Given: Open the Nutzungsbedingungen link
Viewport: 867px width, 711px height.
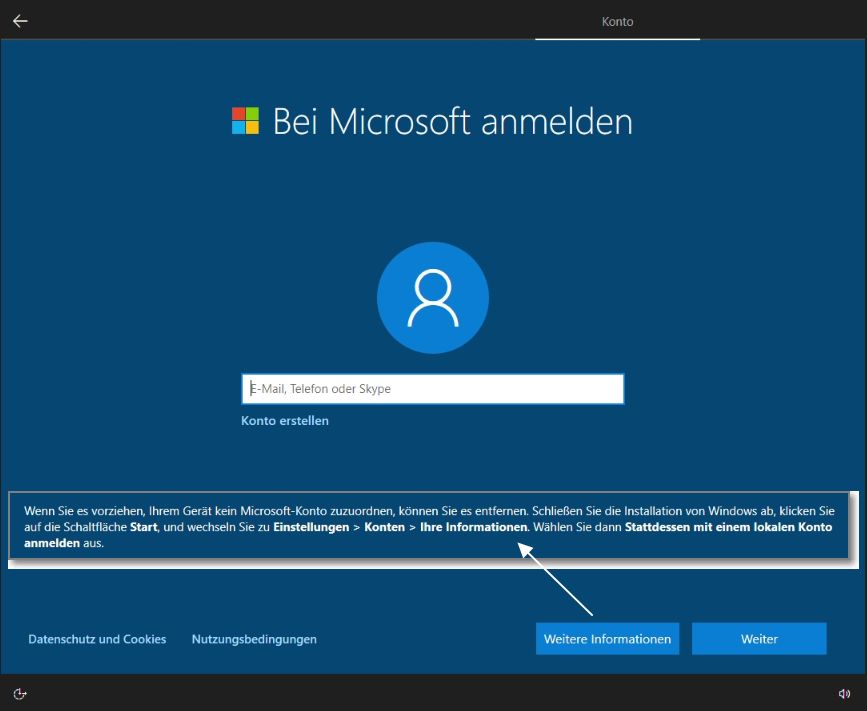Looking at the screenshot, I should point(254,639).
